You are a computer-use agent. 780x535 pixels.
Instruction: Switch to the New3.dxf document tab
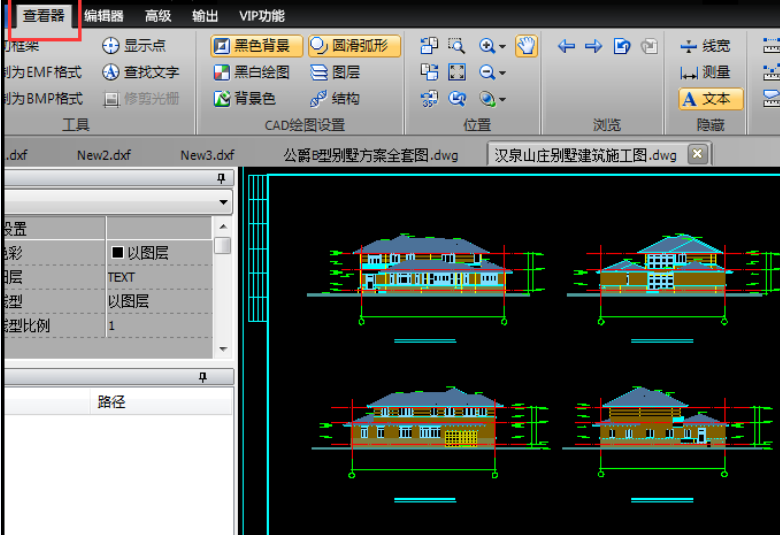[x=207, y=155]
